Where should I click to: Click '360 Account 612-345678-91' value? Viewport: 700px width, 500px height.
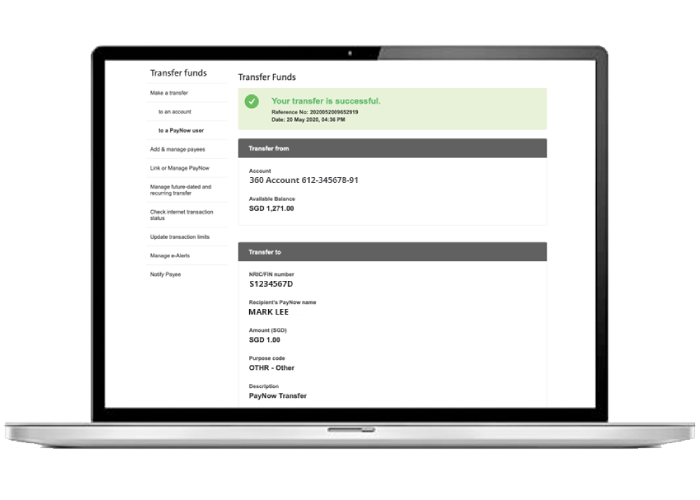click(x=304, y=180)
